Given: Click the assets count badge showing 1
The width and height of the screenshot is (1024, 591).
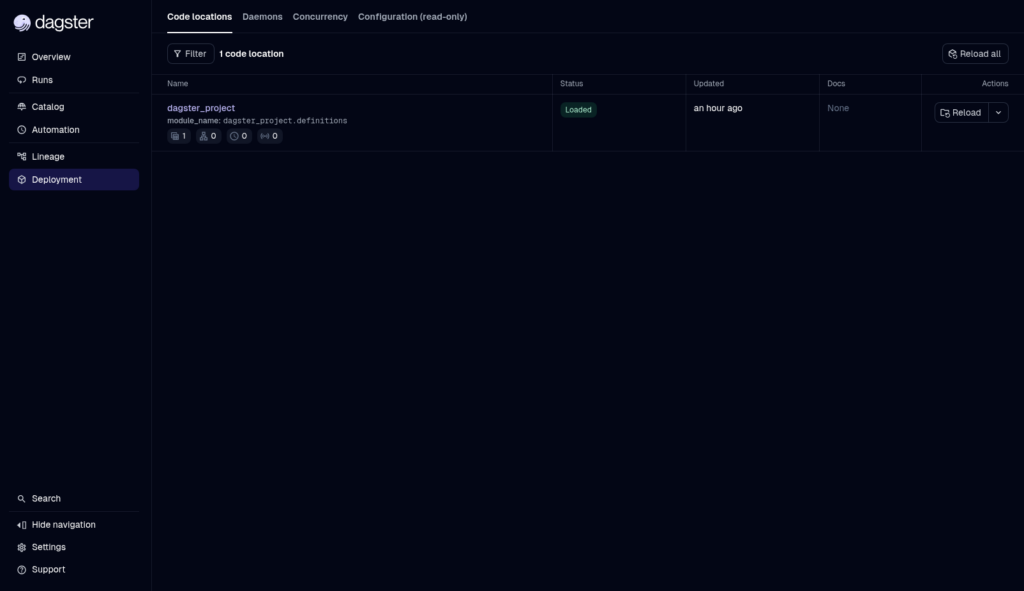Looking at the screenshot, I should point(178,136).
